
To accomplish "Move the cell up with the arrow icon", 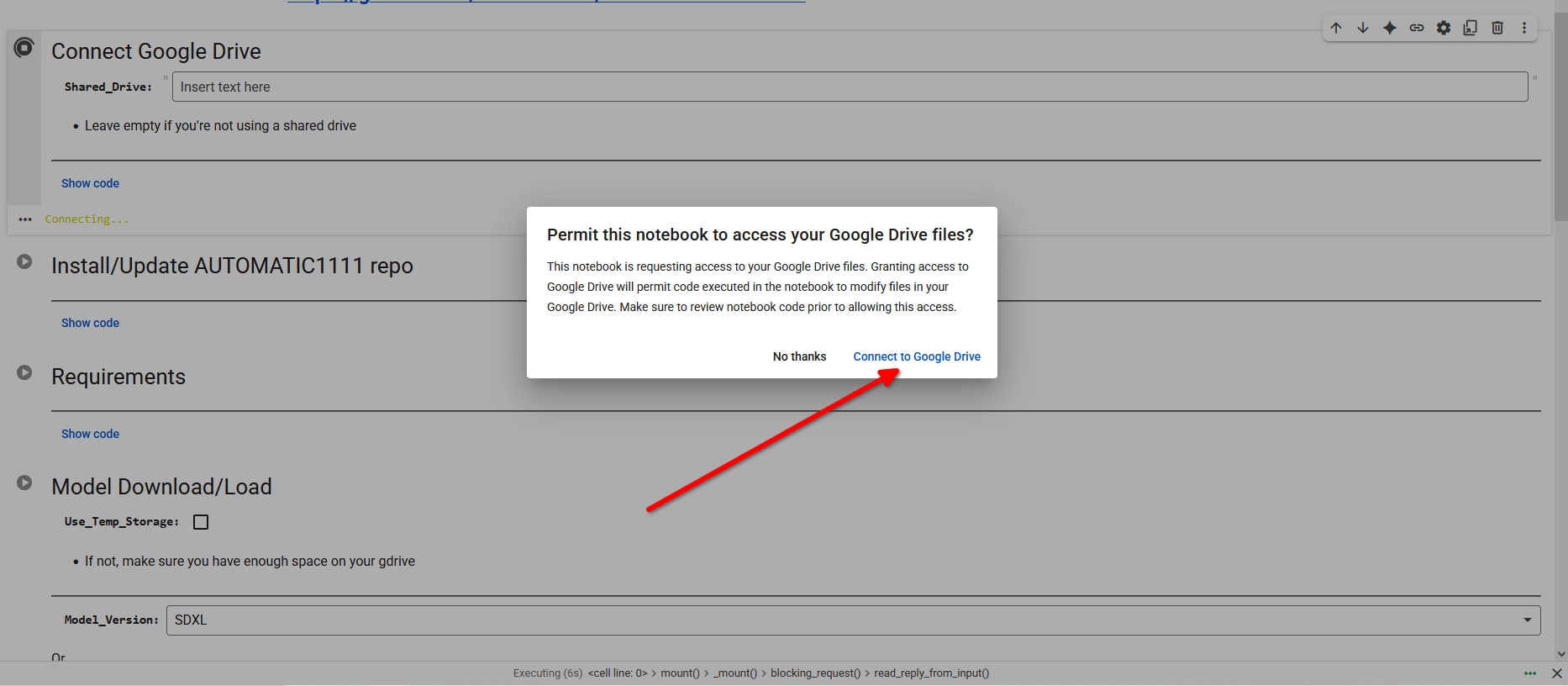I will 1336,28.
